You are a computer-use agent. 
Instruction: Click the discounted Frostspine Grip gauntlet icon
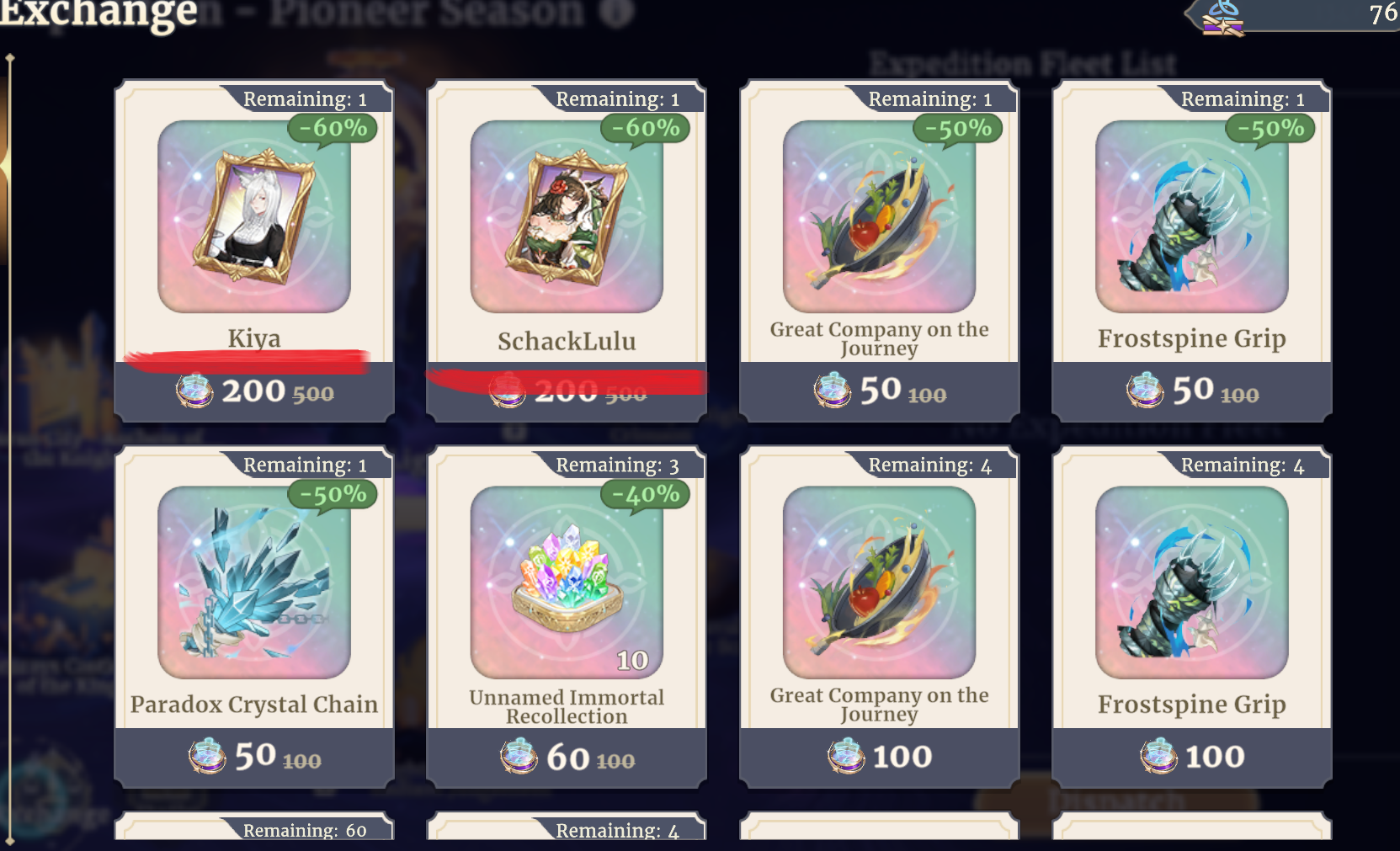[1191, 216]
